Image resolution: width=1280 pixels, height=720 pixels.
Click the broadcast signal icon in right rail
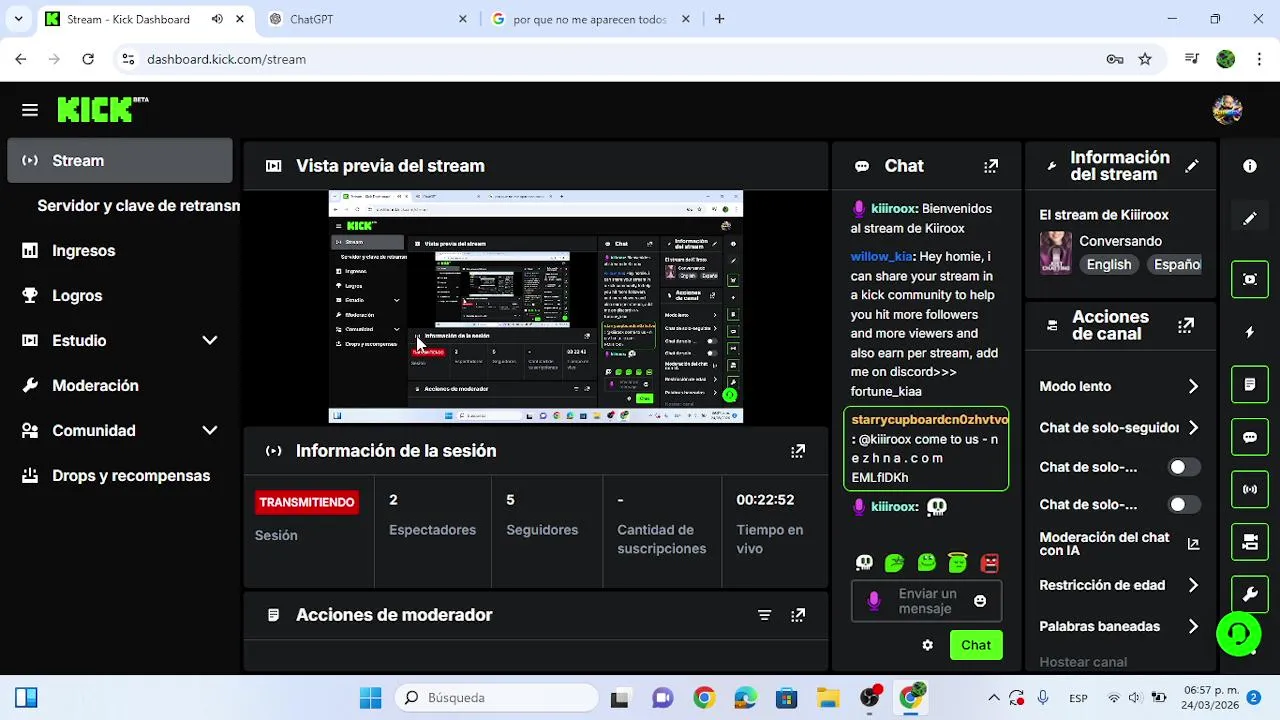tap(1250, 489)
